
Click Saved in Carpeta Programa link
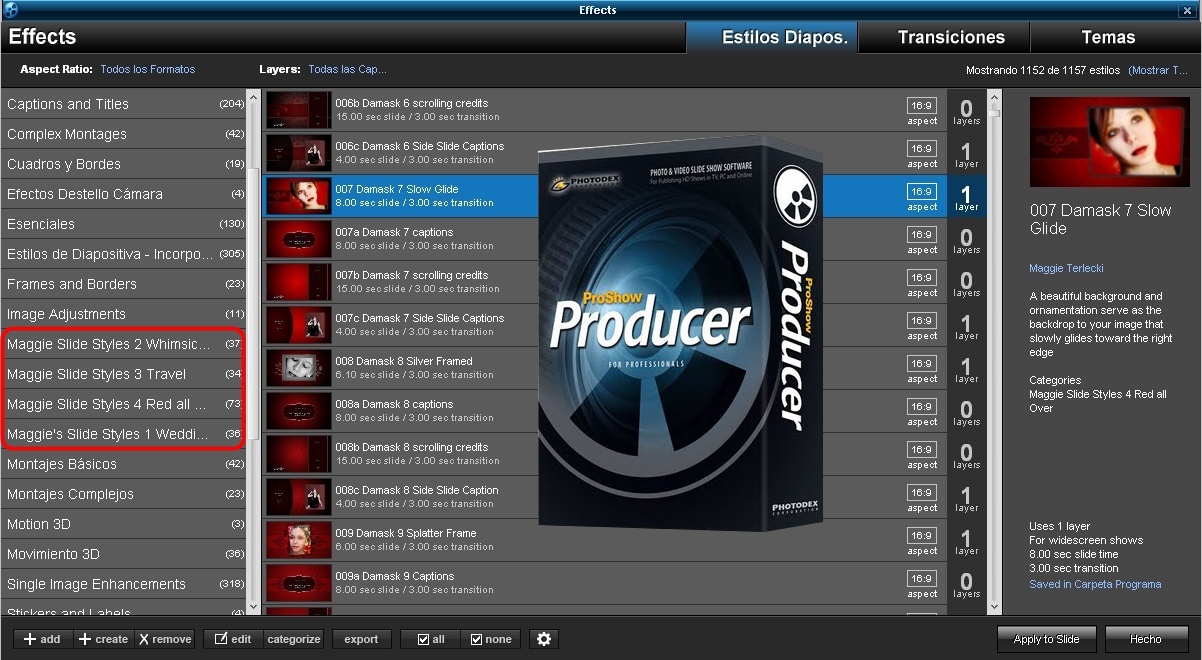coord(1095,584)
